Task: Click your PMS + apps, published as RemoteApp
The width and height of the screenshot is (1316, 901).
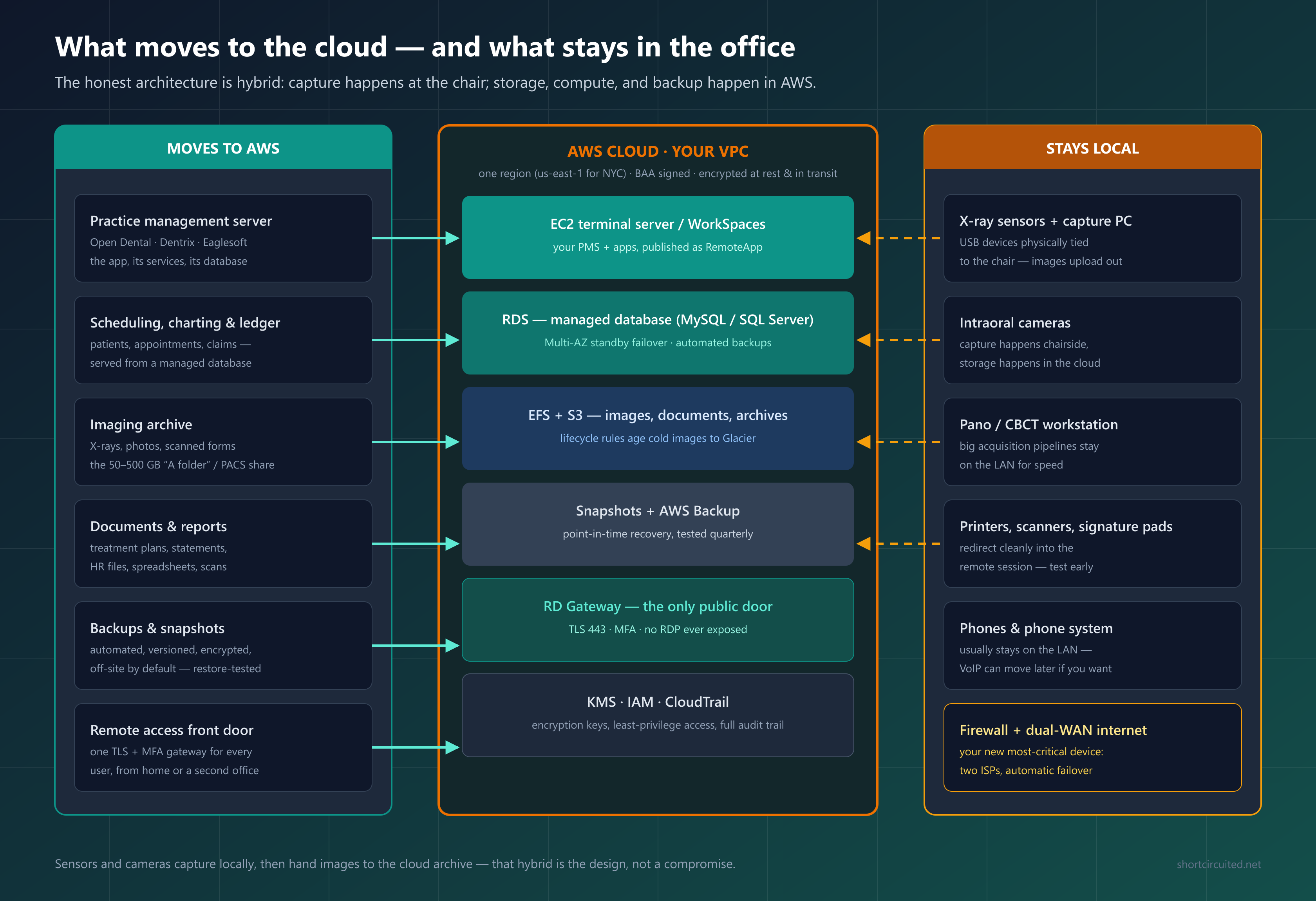Action: (658, 247)
